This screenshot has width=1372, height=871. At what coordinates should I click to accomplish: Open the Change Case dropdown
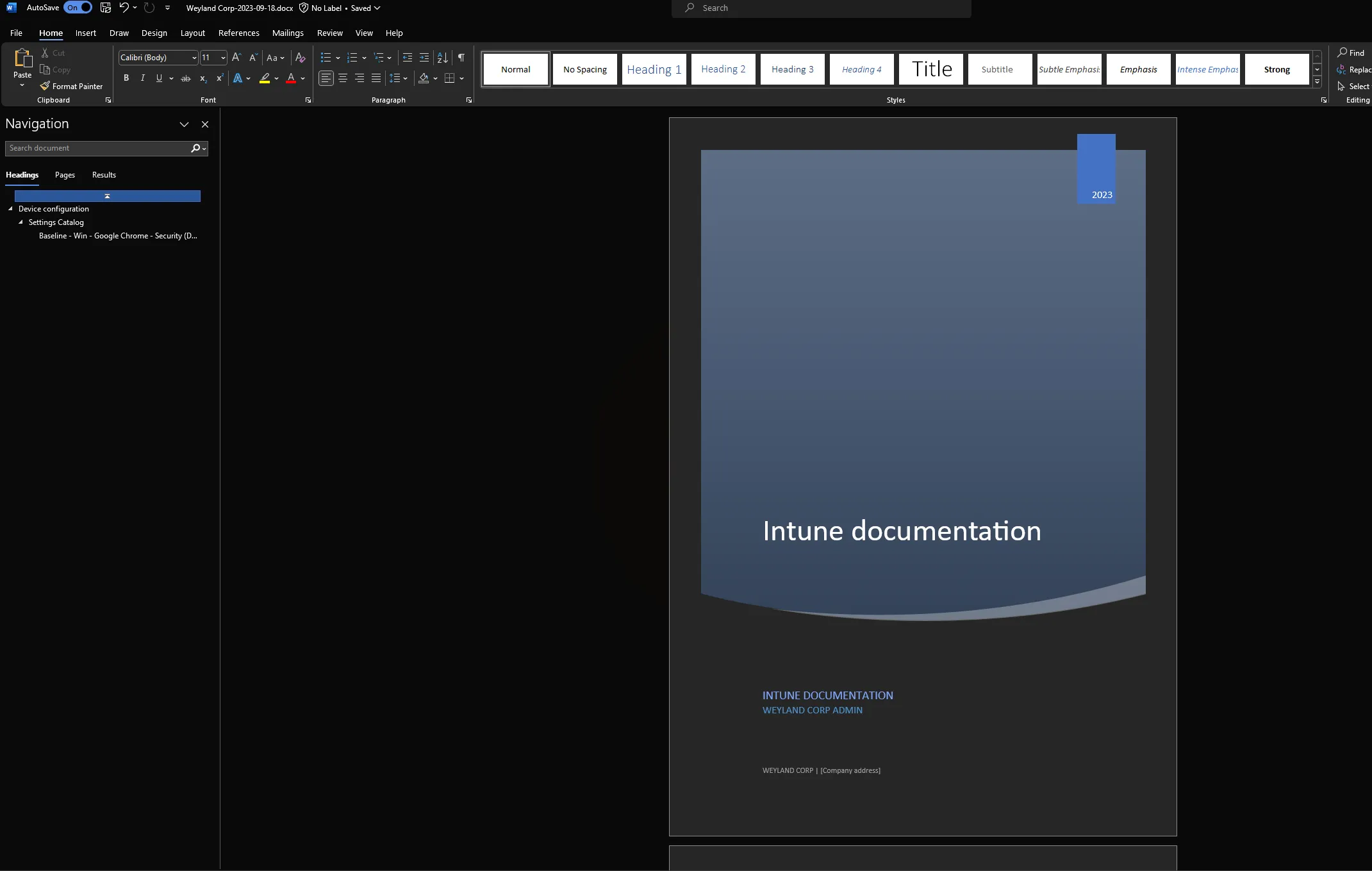pyautogui.click(x=276, y=58)
